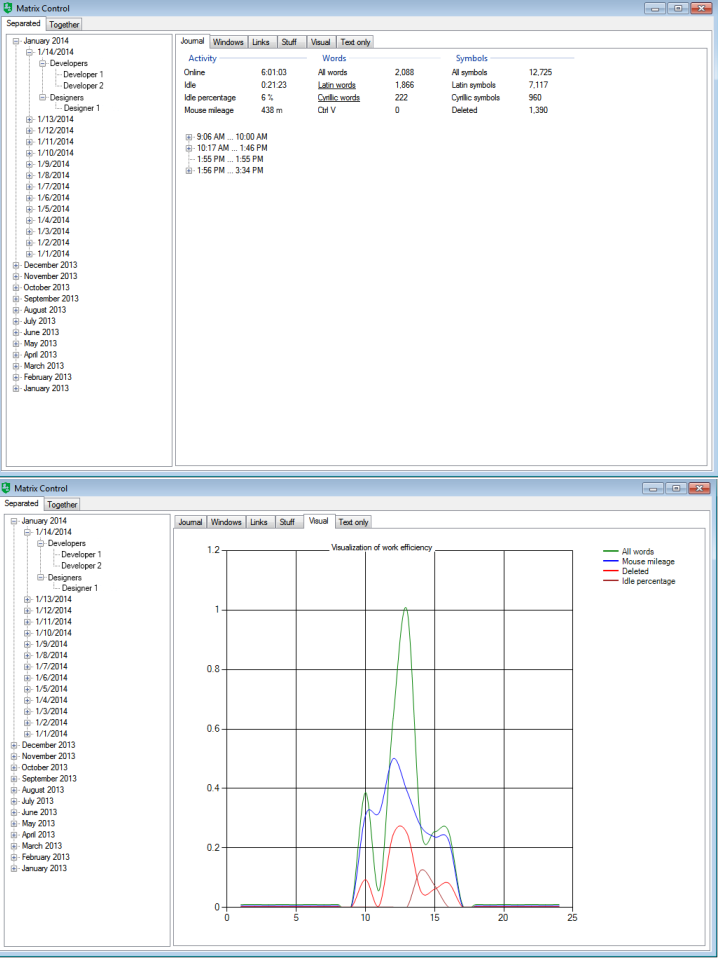Click the Symbols section heading
Image resolution: width=724 pixels, height=958 pixels.
click(472, 59)
